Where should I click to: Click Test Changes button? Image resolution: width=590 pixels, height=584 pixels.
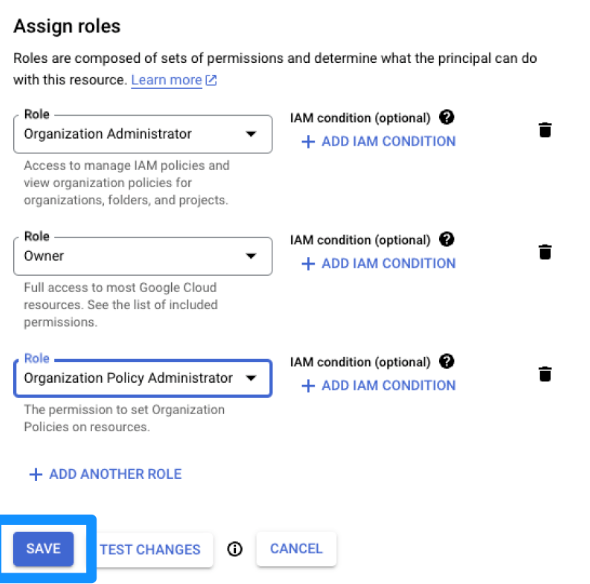(150, 549)
